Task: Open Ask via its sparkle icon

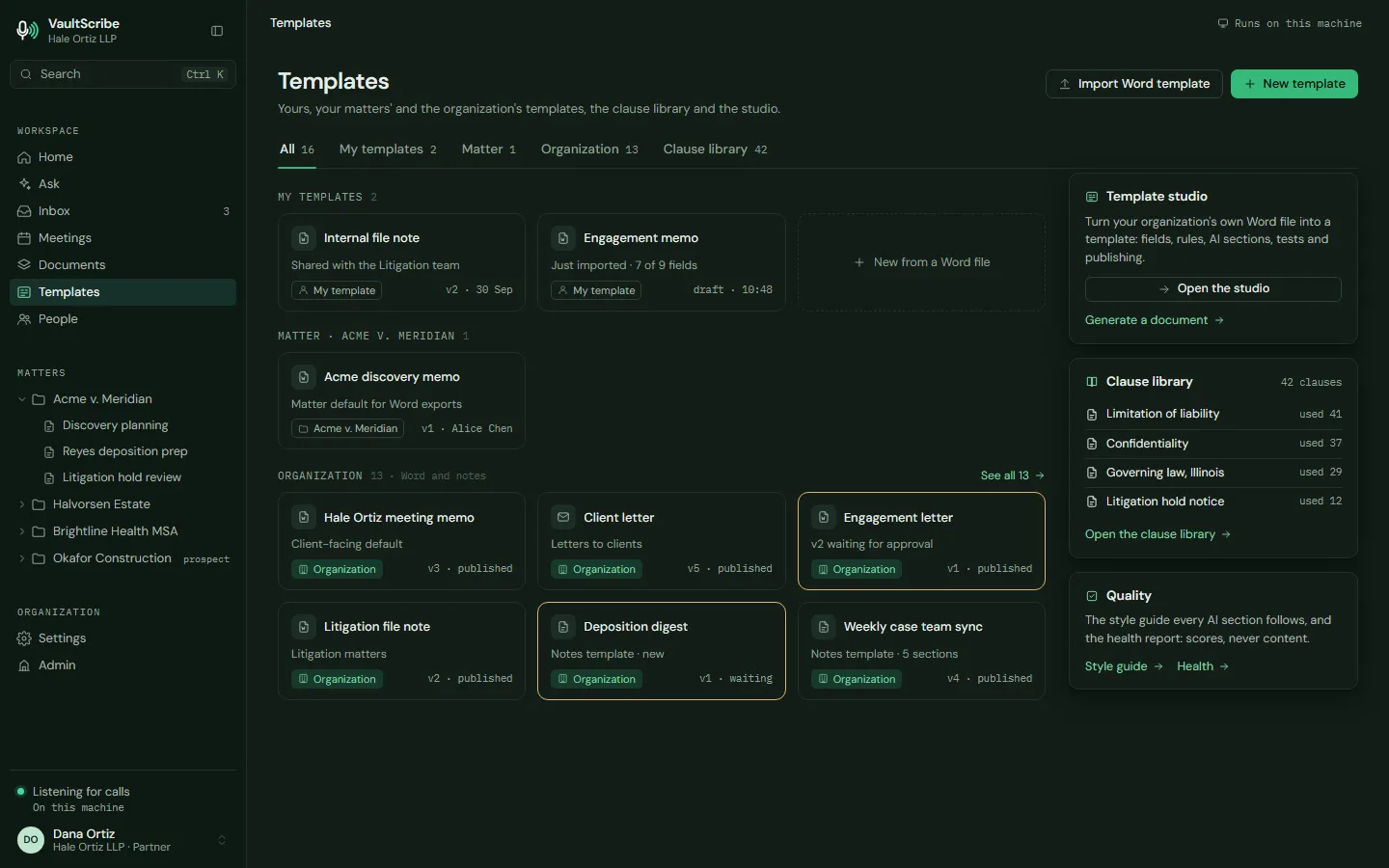Action: [24, 184]
